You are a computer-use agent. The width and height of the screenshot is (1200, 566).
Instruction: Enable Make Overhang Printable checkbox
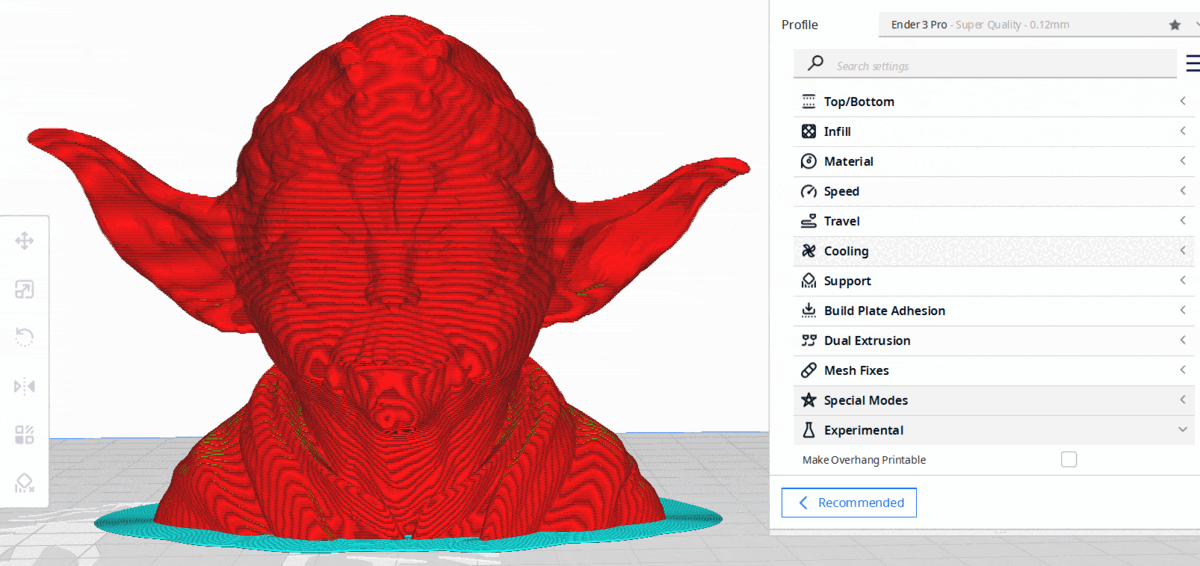pyautogui.click(x=1069, y=459)
